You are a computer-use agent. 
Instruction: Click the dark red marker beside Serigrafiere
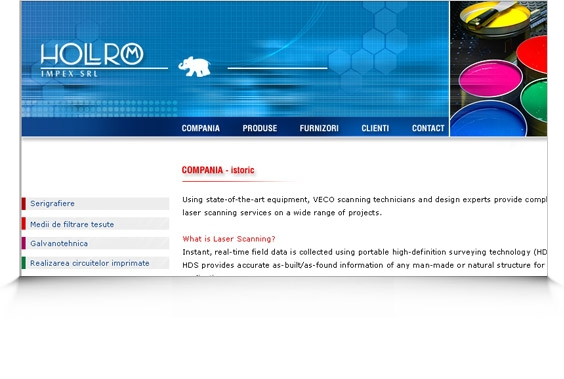pyautogui.click(x=24, y=204)
